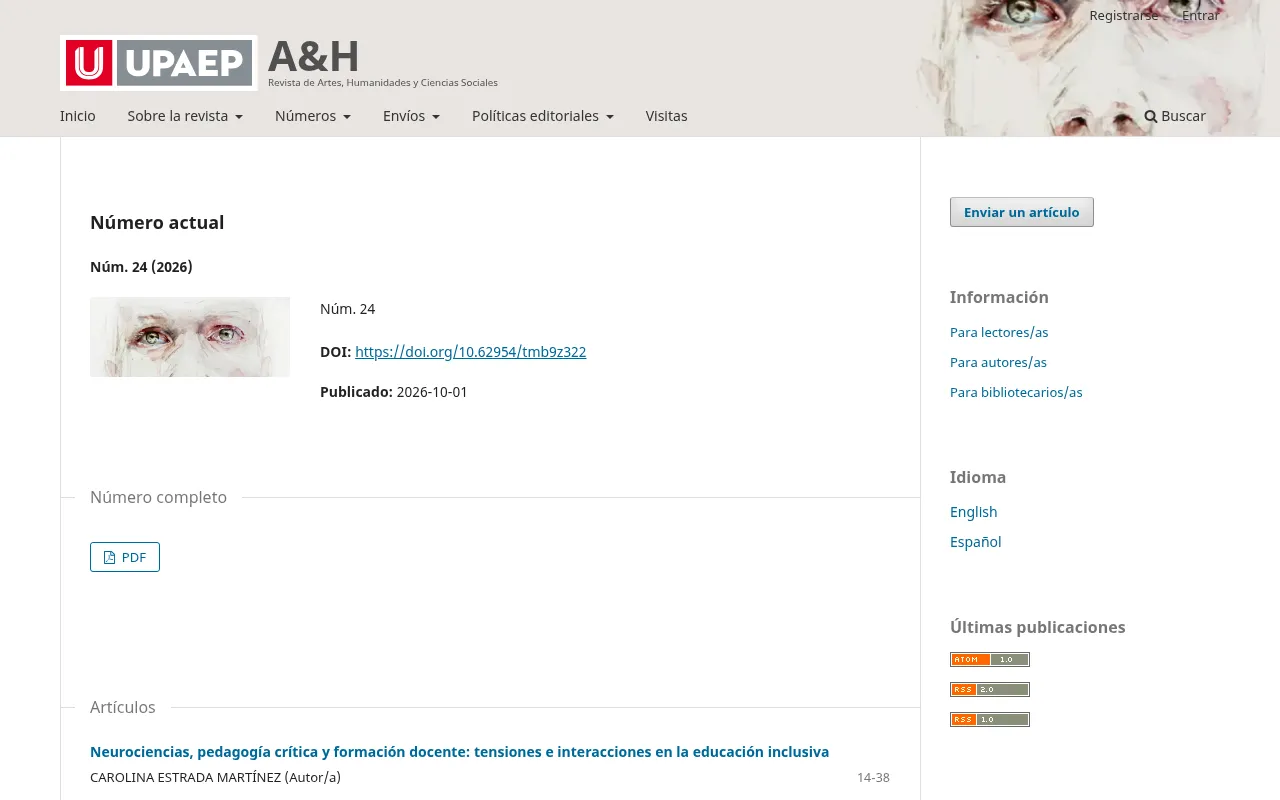Click the Publicado date 2026-10-01

pos(432,392)
